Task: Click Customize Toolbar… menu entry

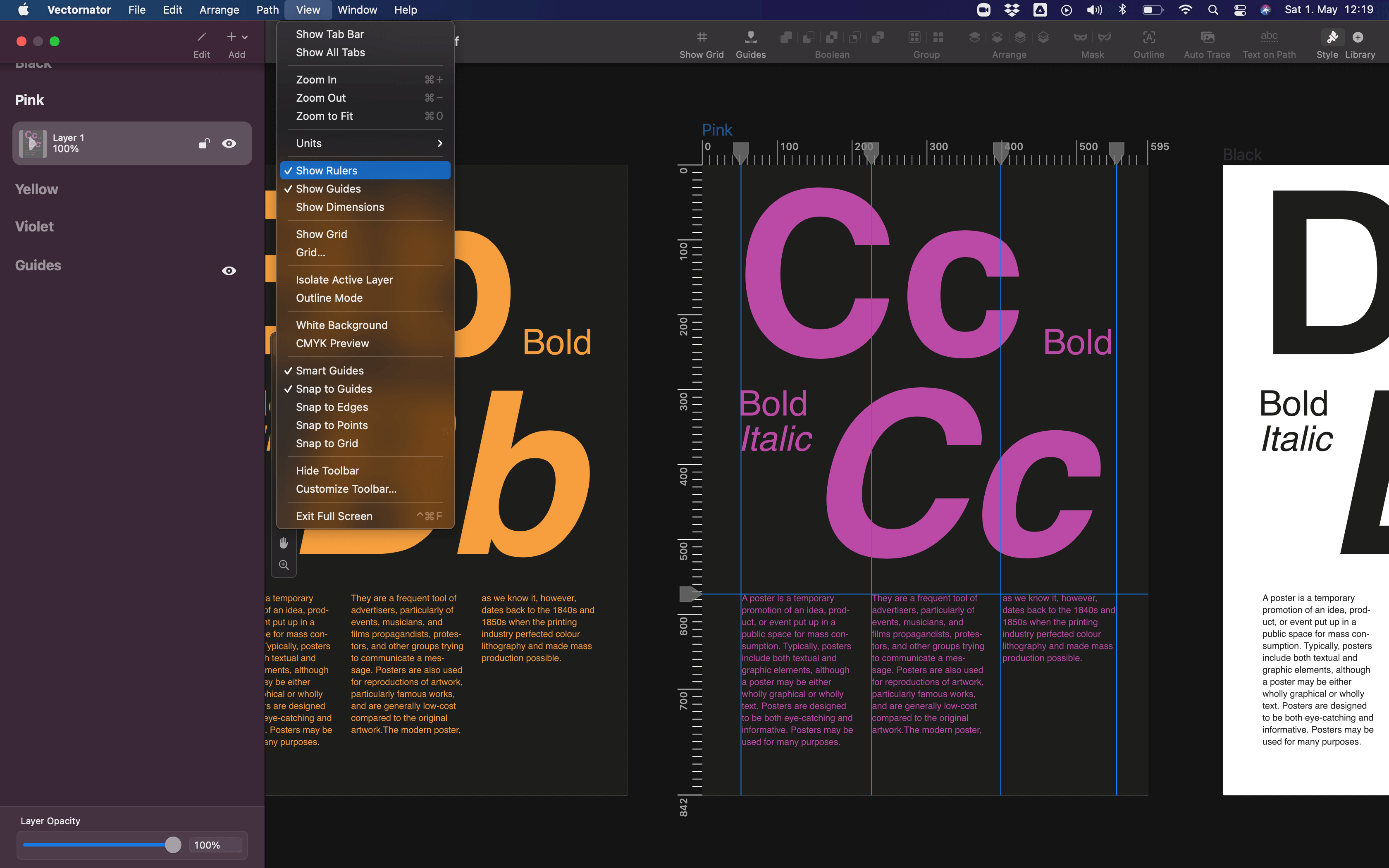Action: (365, 489)
